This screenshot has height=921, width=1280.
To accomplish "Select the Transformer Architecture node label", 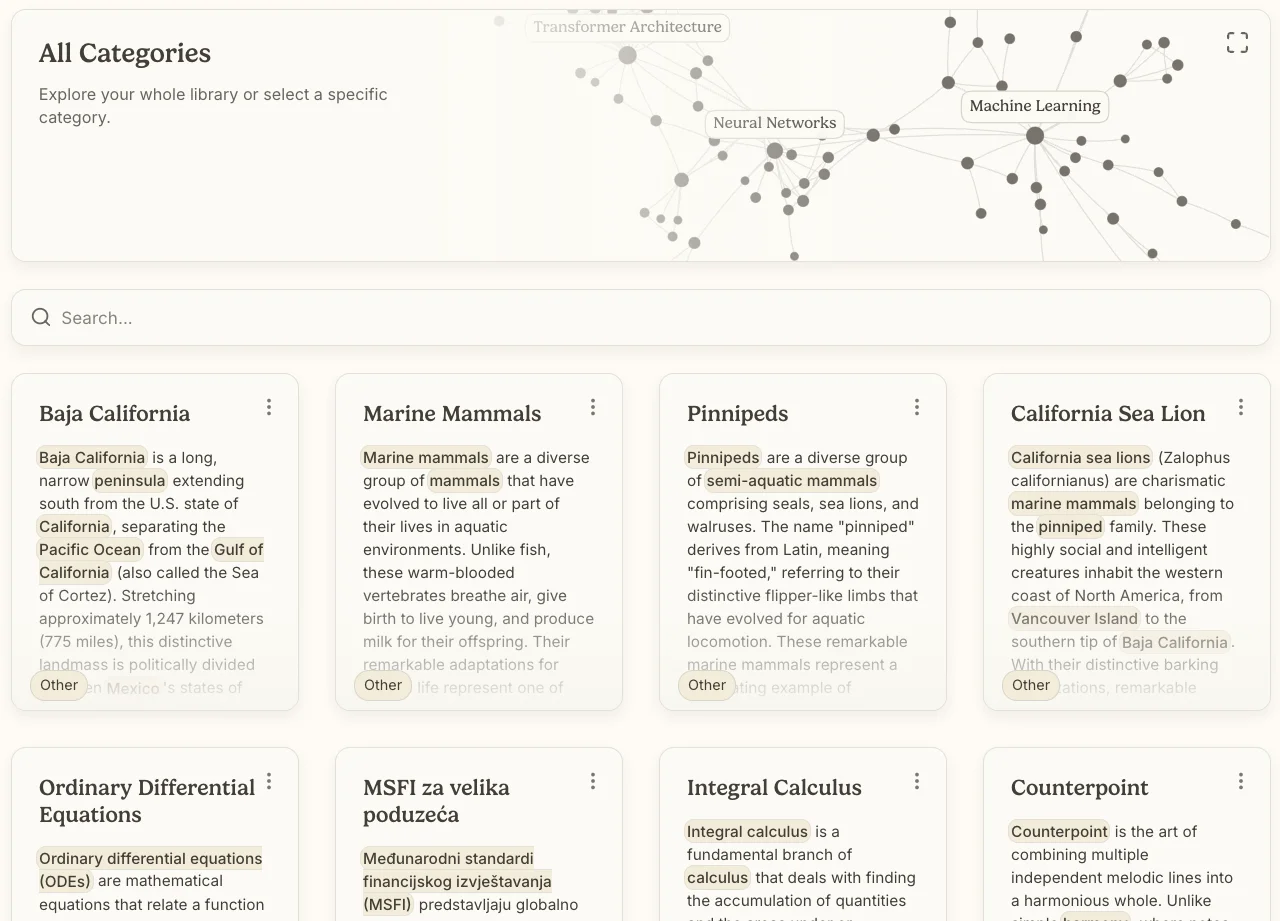I will (x=627, y=27).
